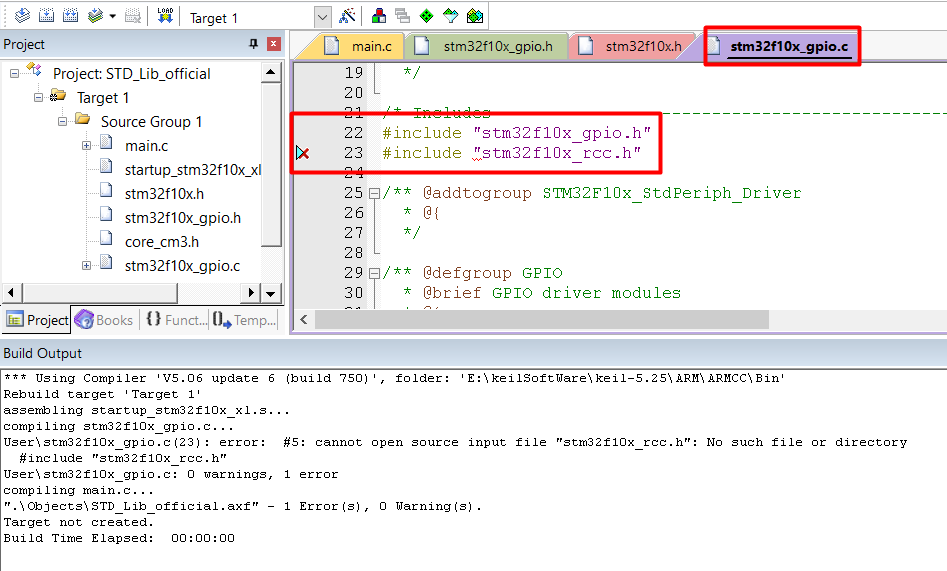Click the Manage Multi-Project Workspace icon
947x571 pixels.
point(402,16)
